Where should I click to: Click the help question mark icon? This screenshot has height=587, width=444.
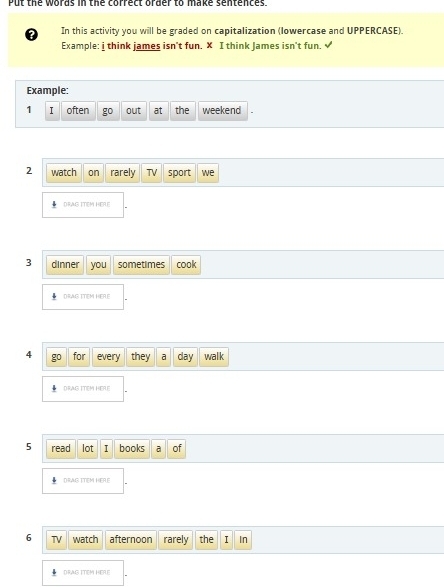pos(31,35)
